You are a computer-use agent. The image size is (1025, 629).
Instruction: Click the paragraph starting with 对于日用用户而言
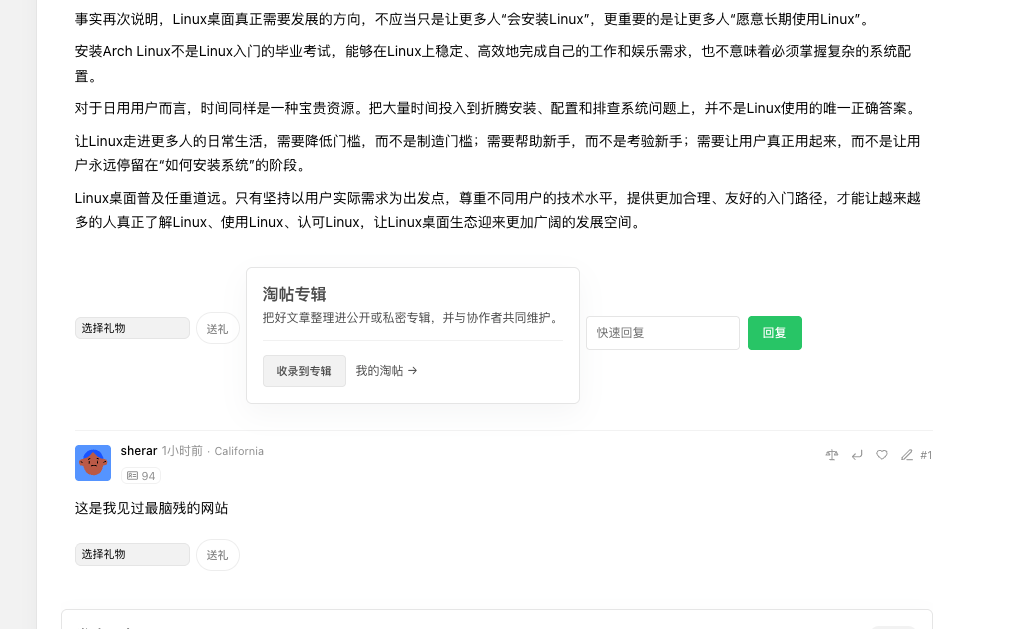tap(497, 109)
